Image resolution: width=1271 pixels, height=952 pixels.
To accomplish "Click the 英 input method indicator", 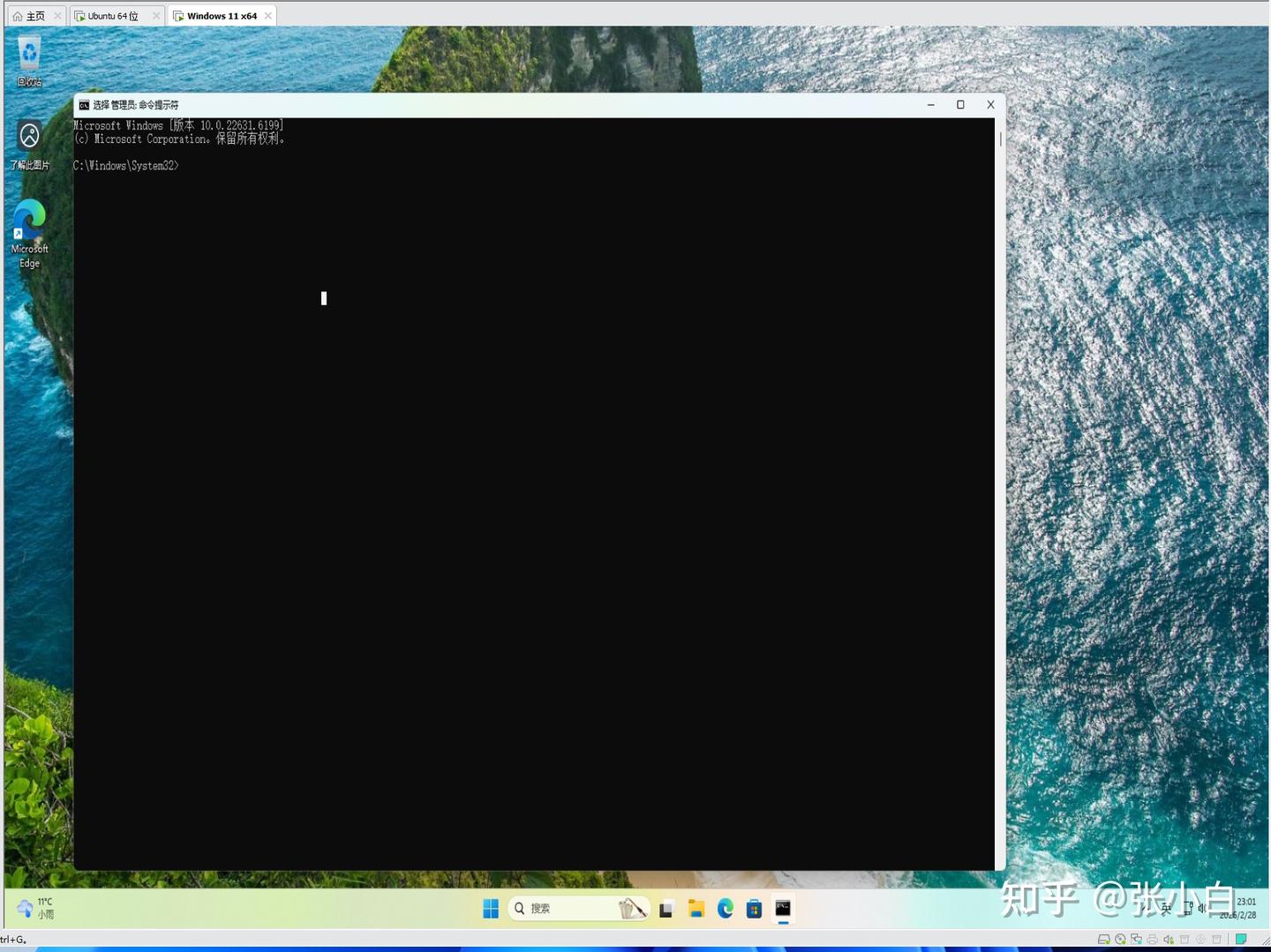I will (x=1166, y=908).
